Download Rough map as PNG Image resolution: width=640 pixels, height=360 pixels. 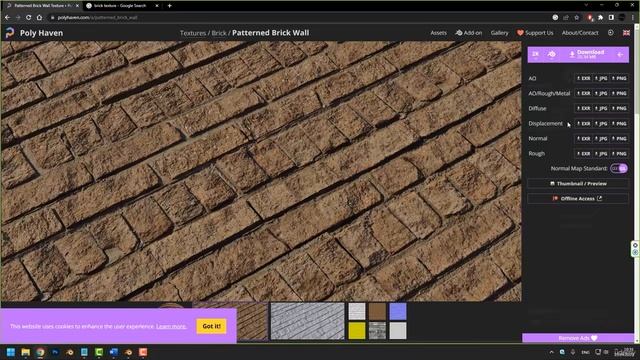pyautogui.click(x=619, y=153)
